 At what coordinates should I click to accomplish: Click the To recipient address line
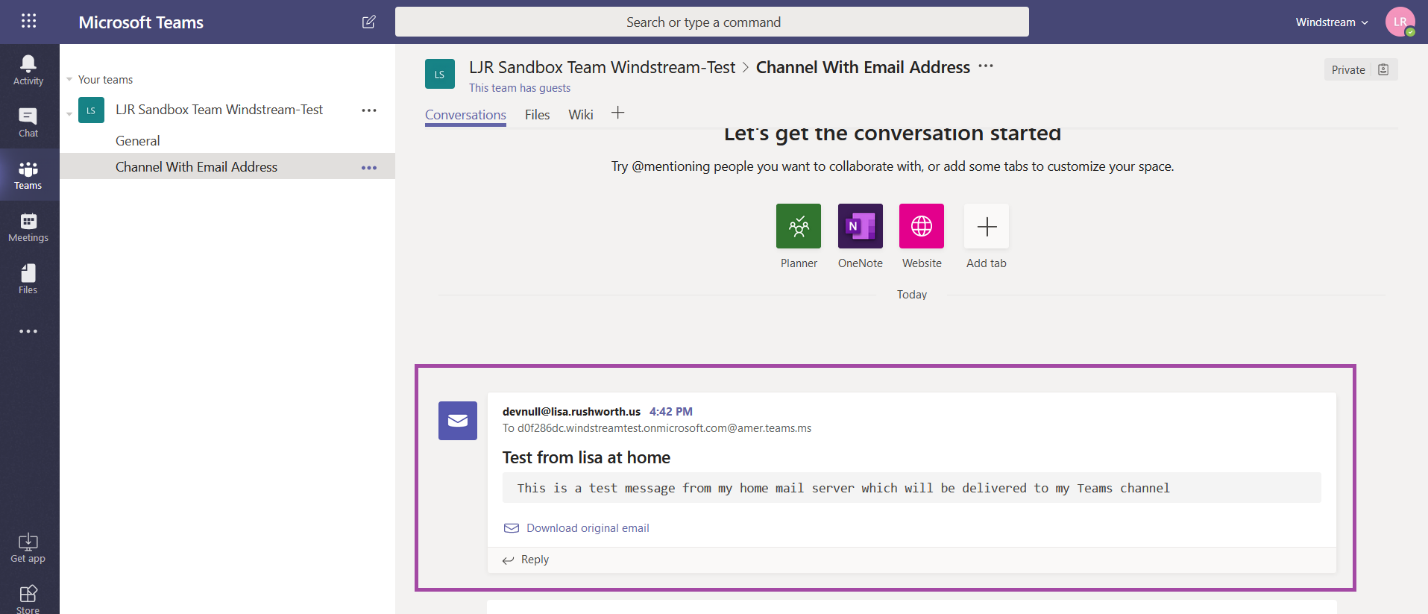point(656,428)
